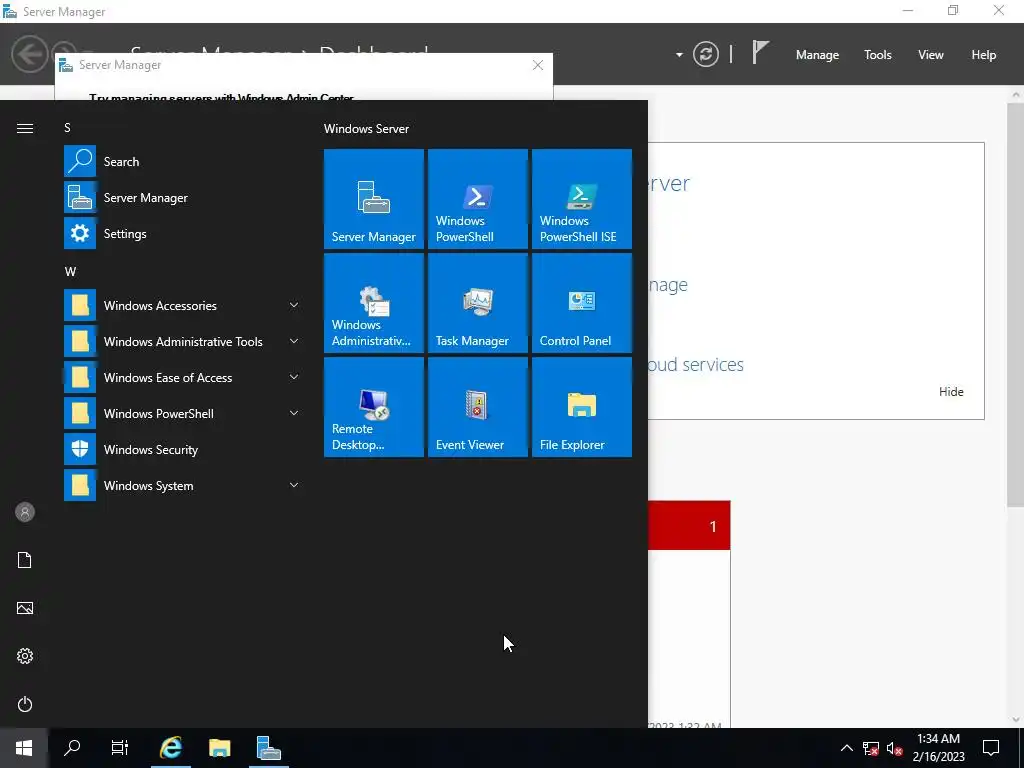Open the muted volume tray icon

coord(895,748)
